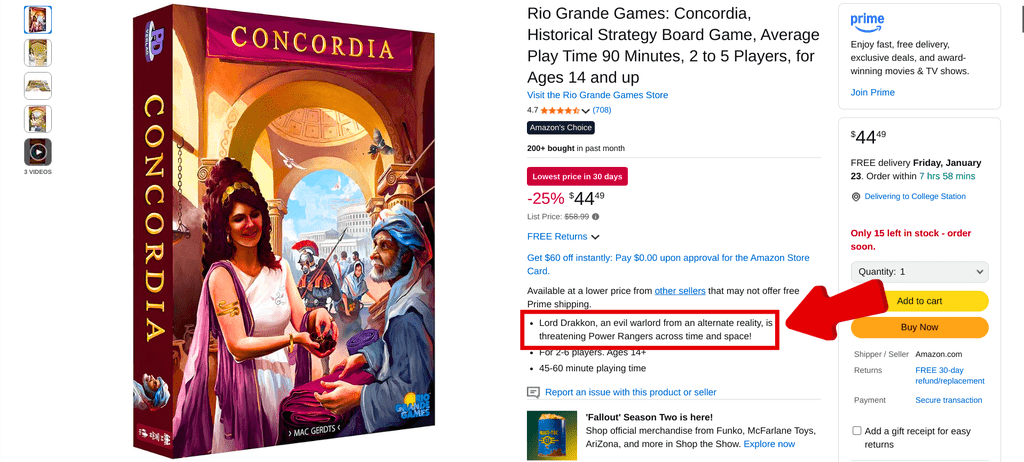The height and width of the screenshot is (462, 1024).
Task: Select the game board thumbnail image
Action: point(38,86)
